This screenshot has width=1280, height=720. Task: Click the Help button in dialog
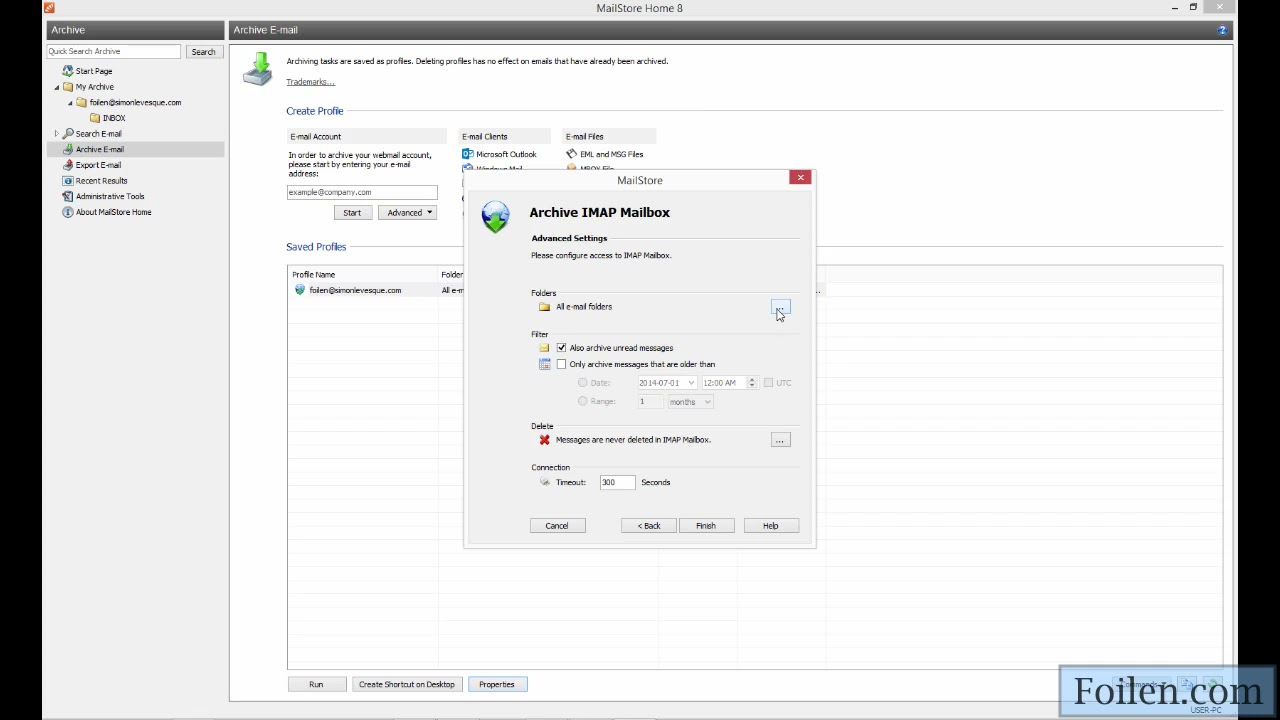point(771,526)
